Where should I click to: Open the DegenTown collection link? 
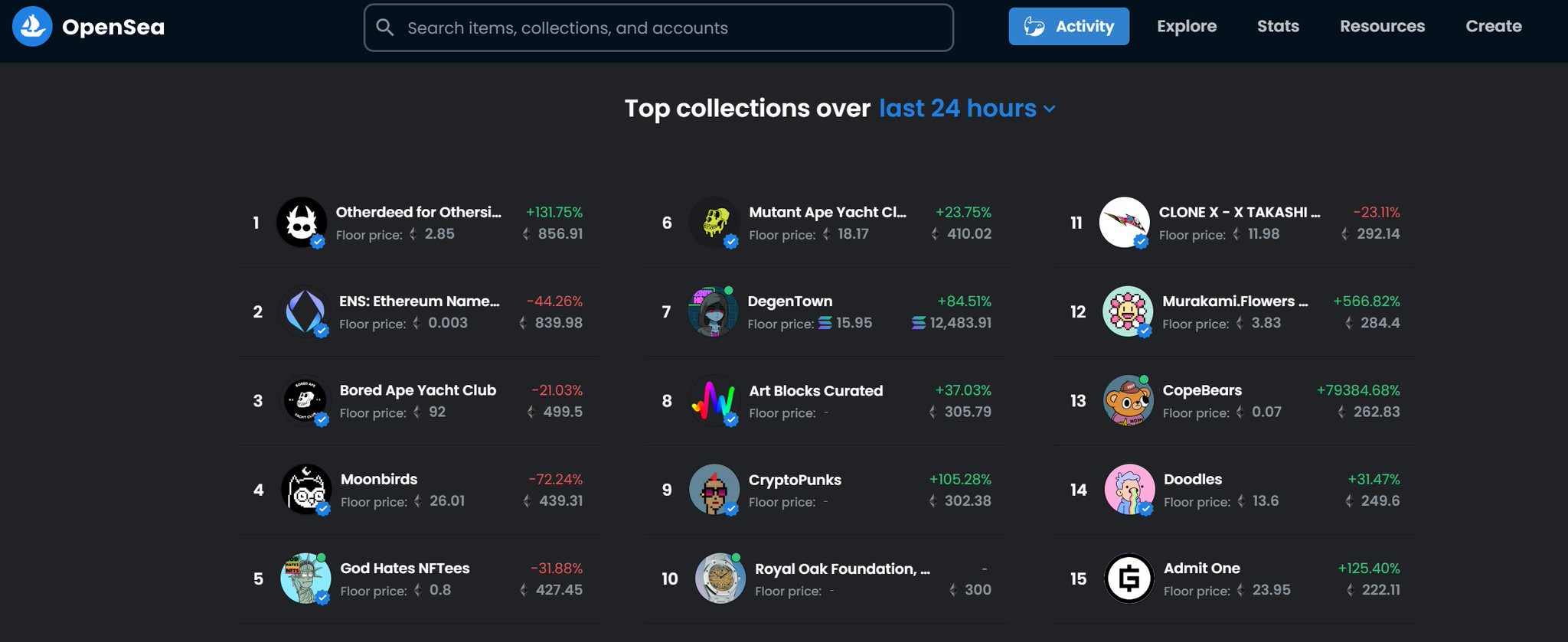tap(790, 301)
